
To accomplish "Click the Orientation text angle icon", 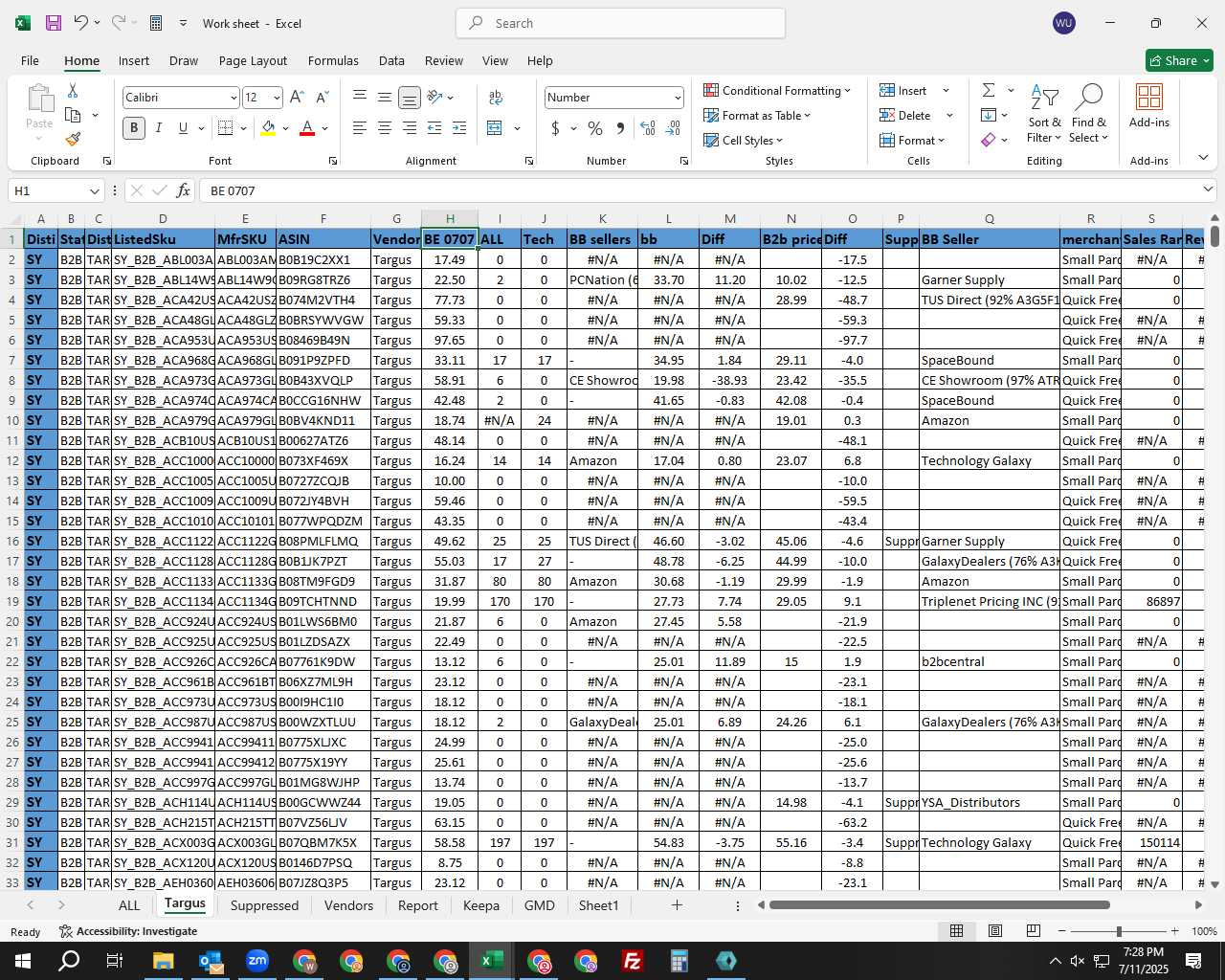I will click(435, 97).
